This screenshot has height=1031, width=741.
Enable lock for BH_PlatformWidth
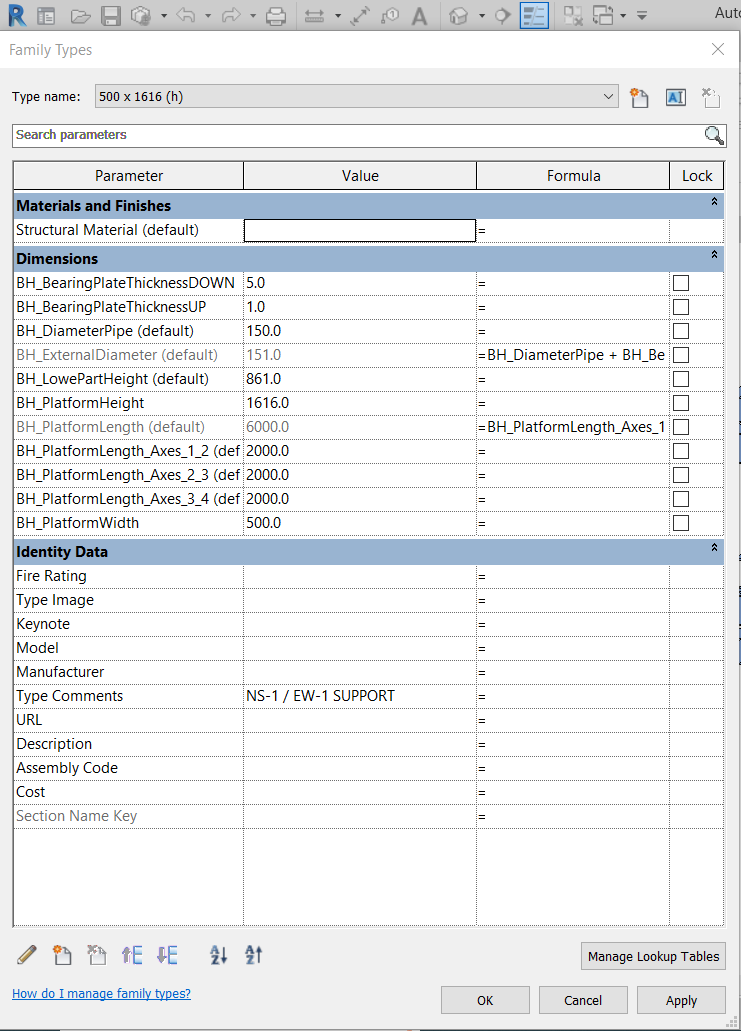tap(681, 523)
